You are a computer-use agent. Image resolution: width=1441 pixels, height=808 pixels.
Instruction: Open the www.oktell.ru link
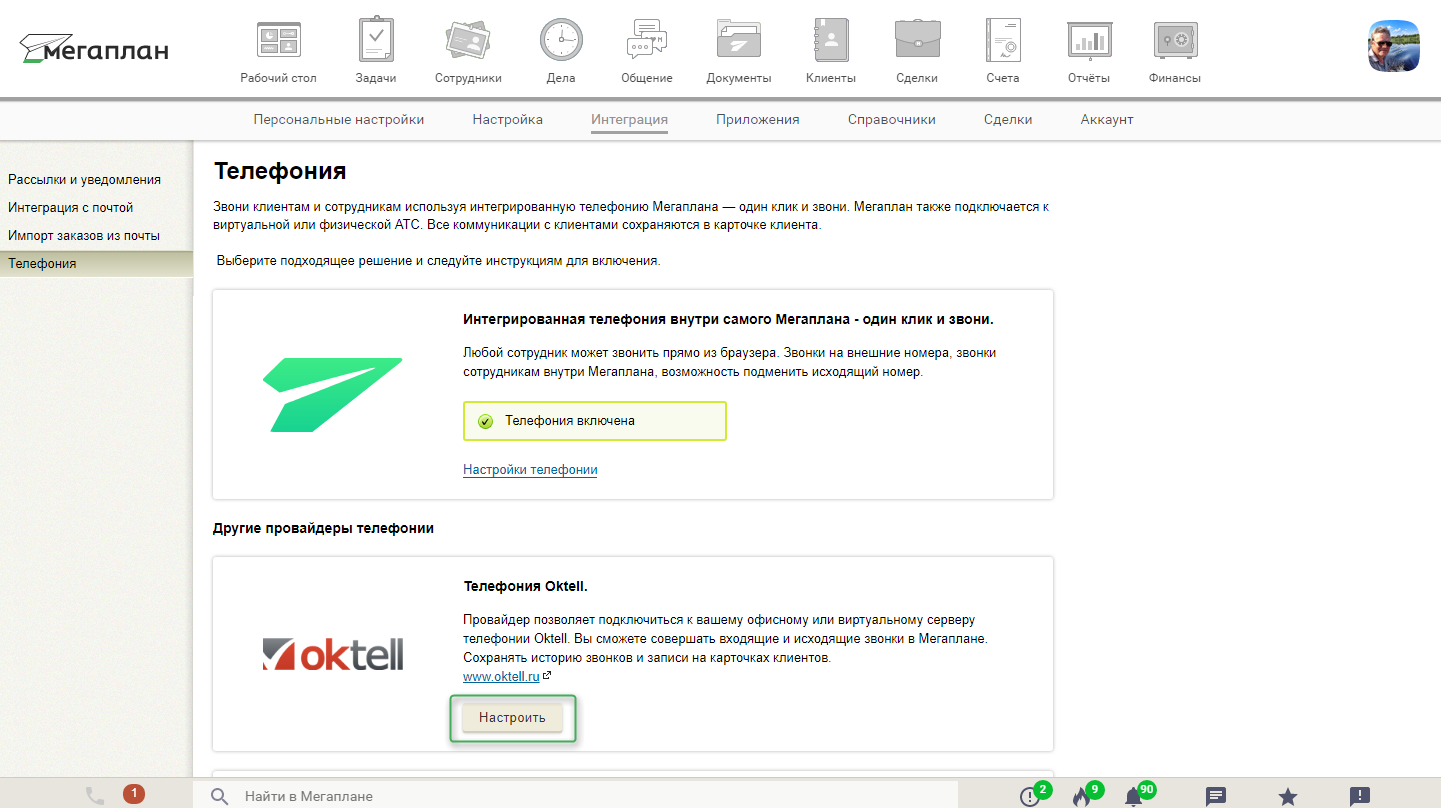(x=501, y=677)
